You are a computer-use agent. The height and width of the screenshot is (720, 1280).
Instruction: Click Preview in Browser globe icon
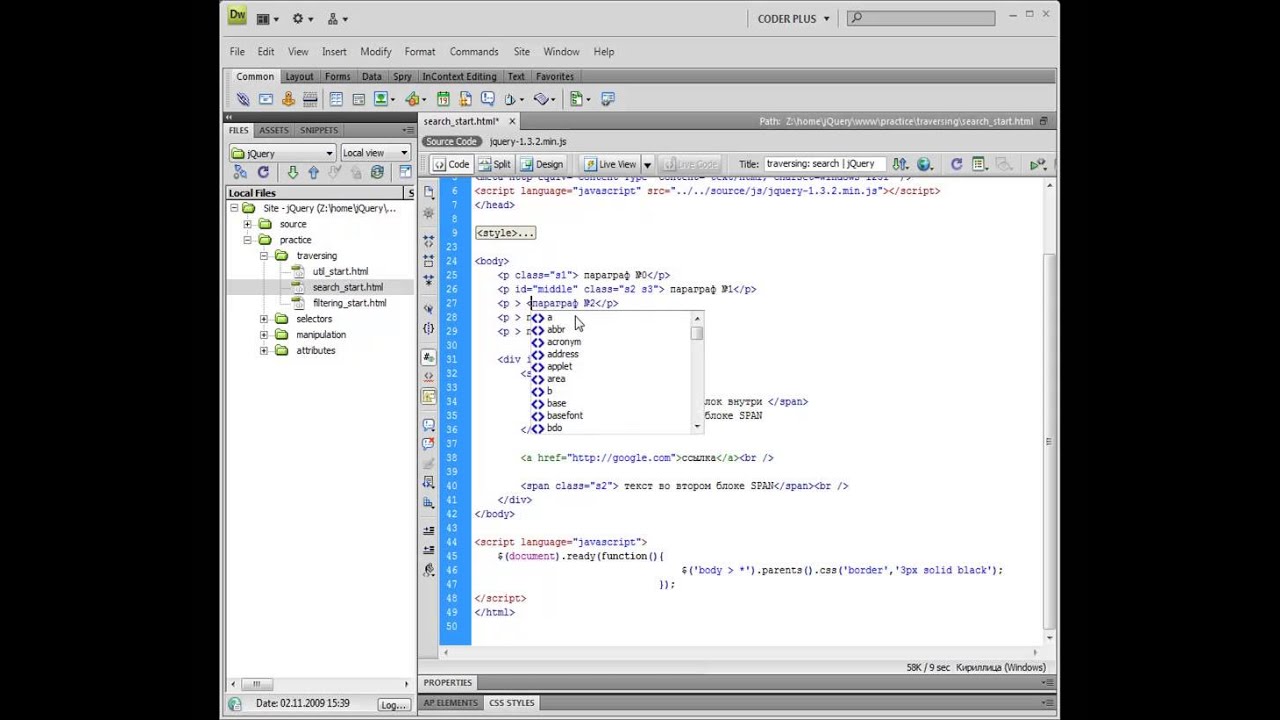coord(923,164)
